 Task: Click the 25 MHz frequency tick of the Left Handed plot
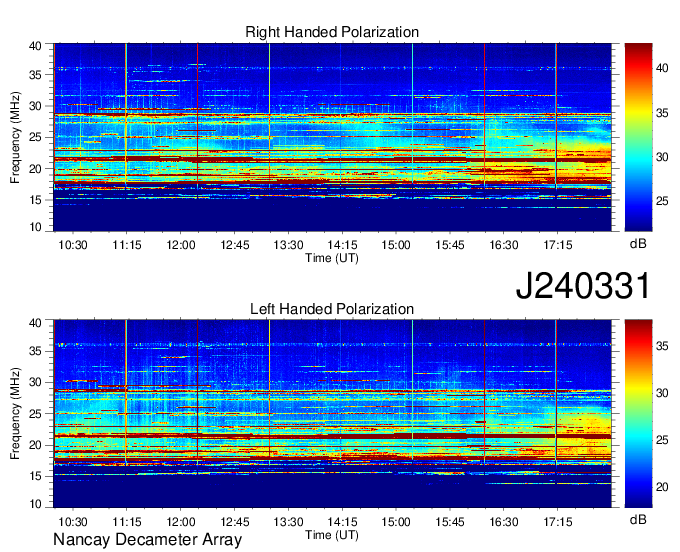point(35,414)
